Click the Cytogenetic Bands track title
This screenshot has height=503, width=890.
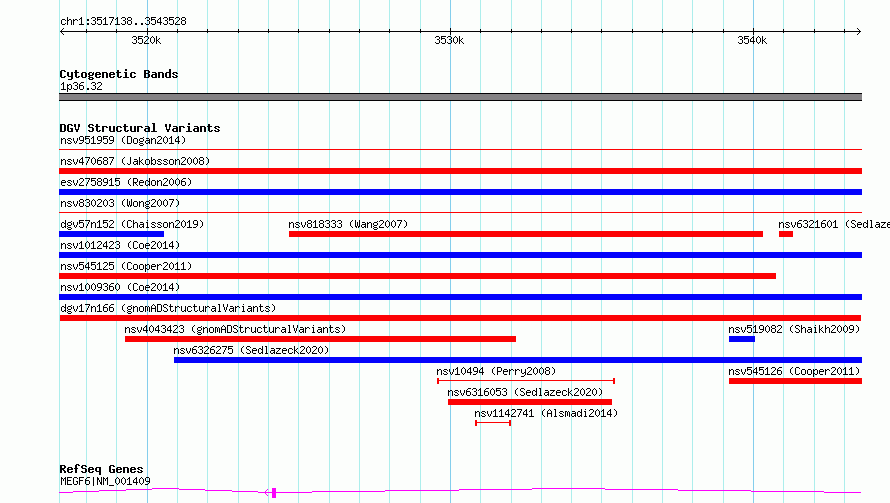click(x=119, y=74)
